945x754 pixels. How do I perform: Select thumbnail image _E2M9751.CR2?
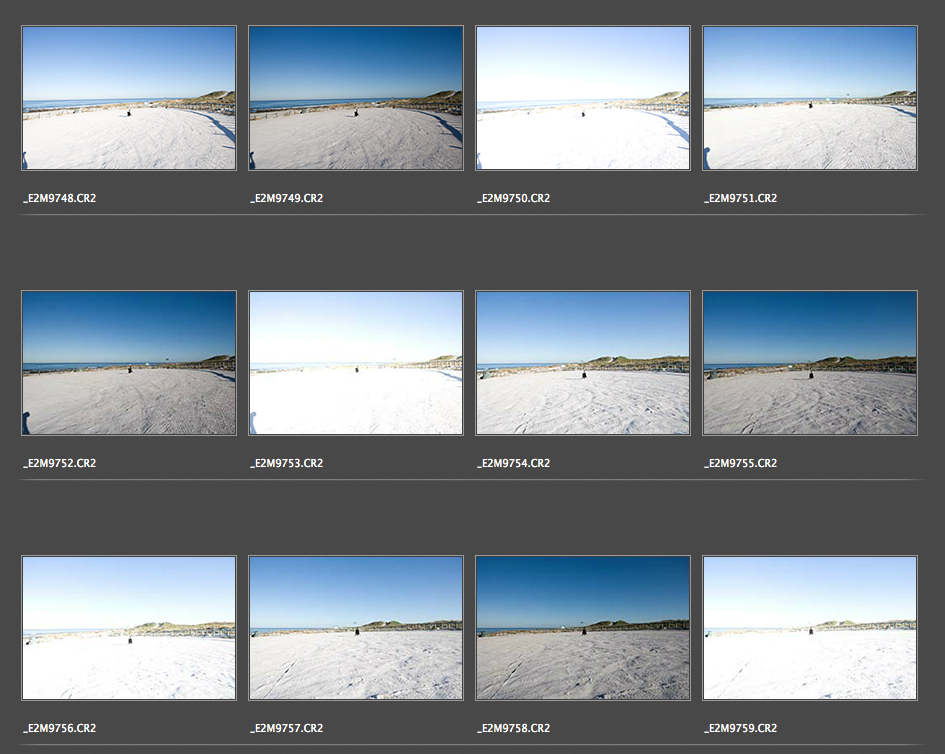tap(810, 98)
